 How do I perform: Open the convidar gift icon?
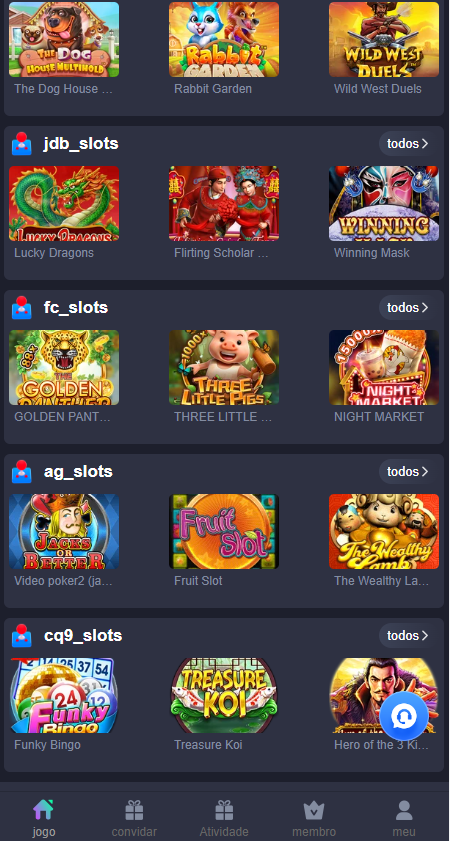point(134,810)
